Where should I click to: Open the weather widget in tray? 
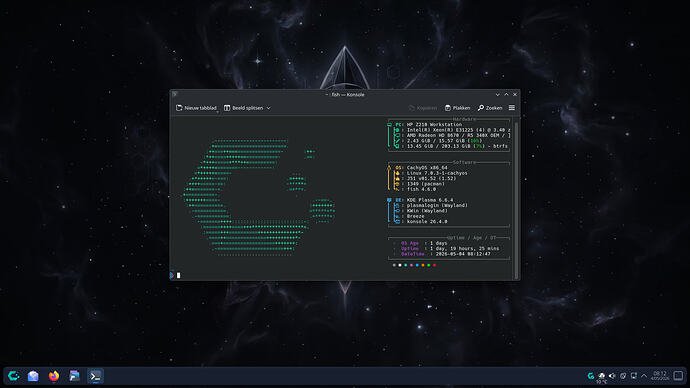click(602, 377)
